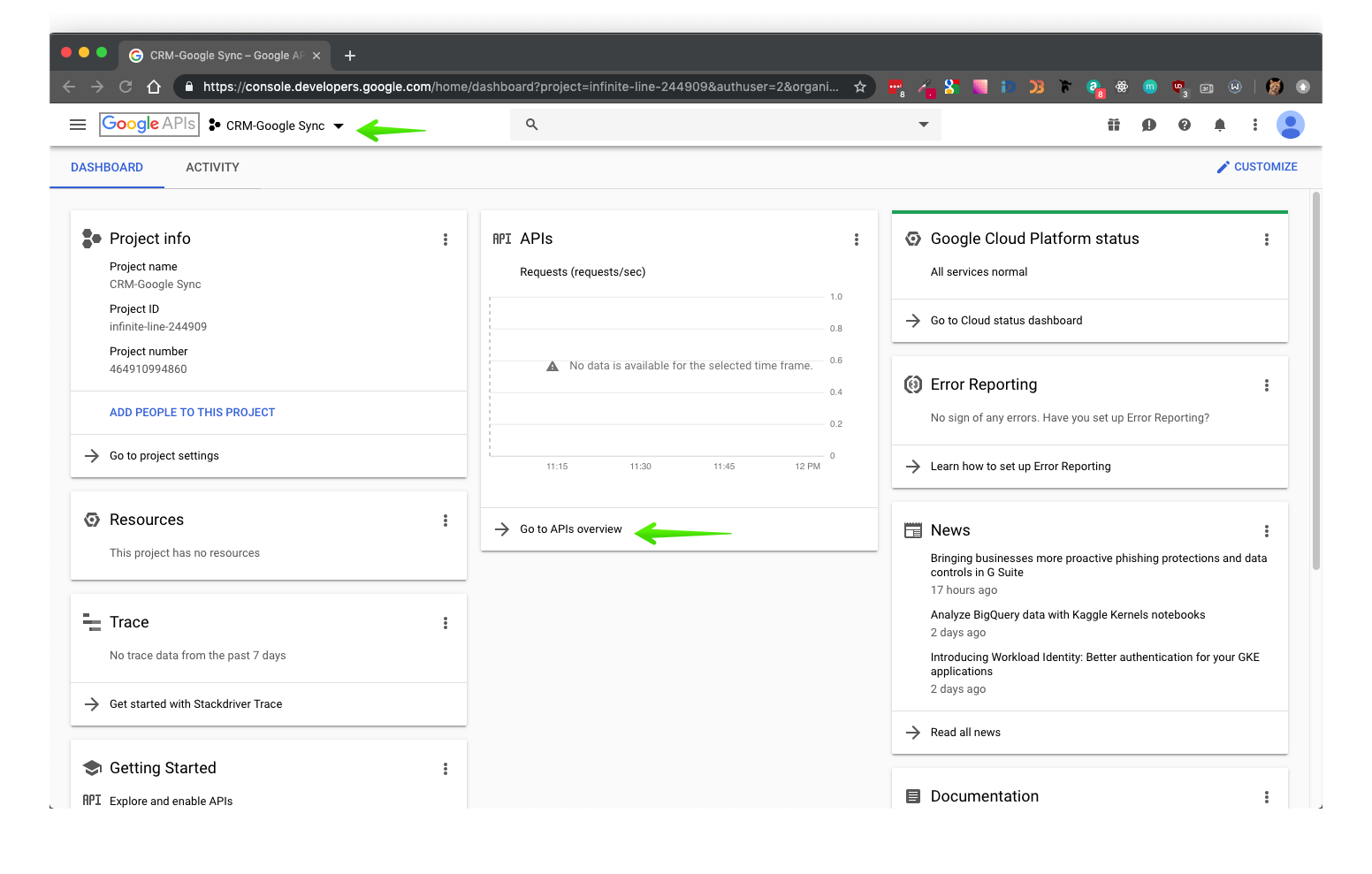Click the project number 464910994860

(149, 369)
